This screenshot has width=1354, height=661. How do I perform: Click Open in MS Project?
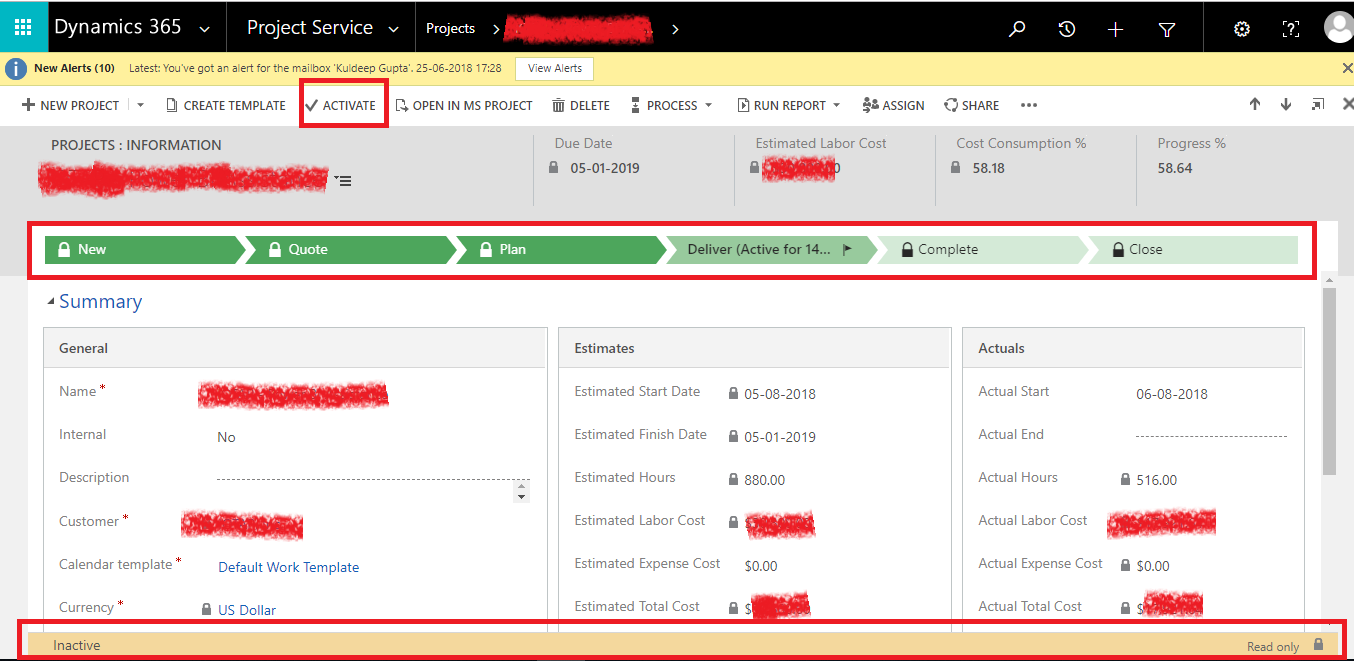pos(464,105)
